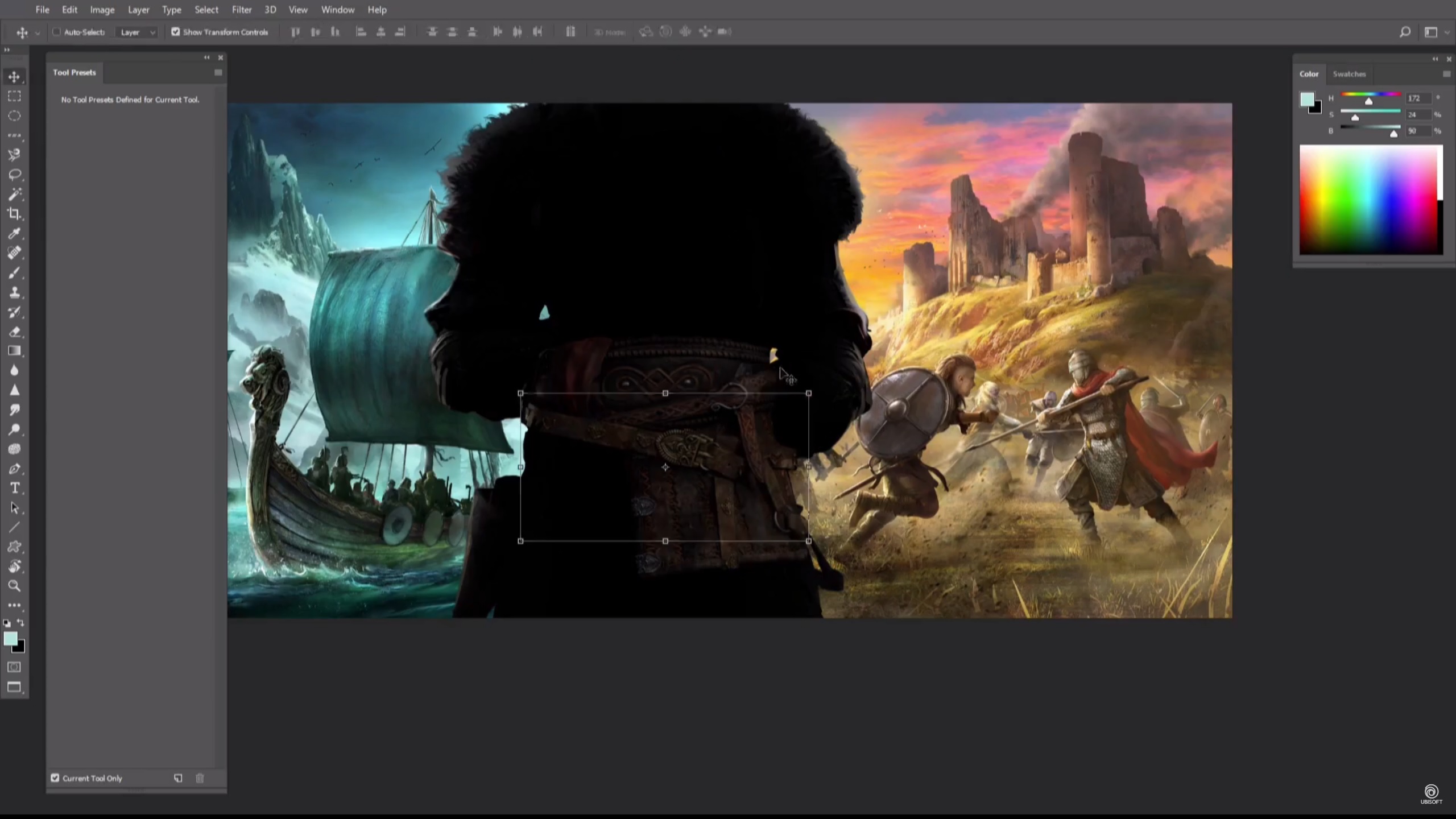The width and height of the screenshot is (1456, 819).
Task: Select the Rectangular Marquee tool
Action: pos(14,96)
